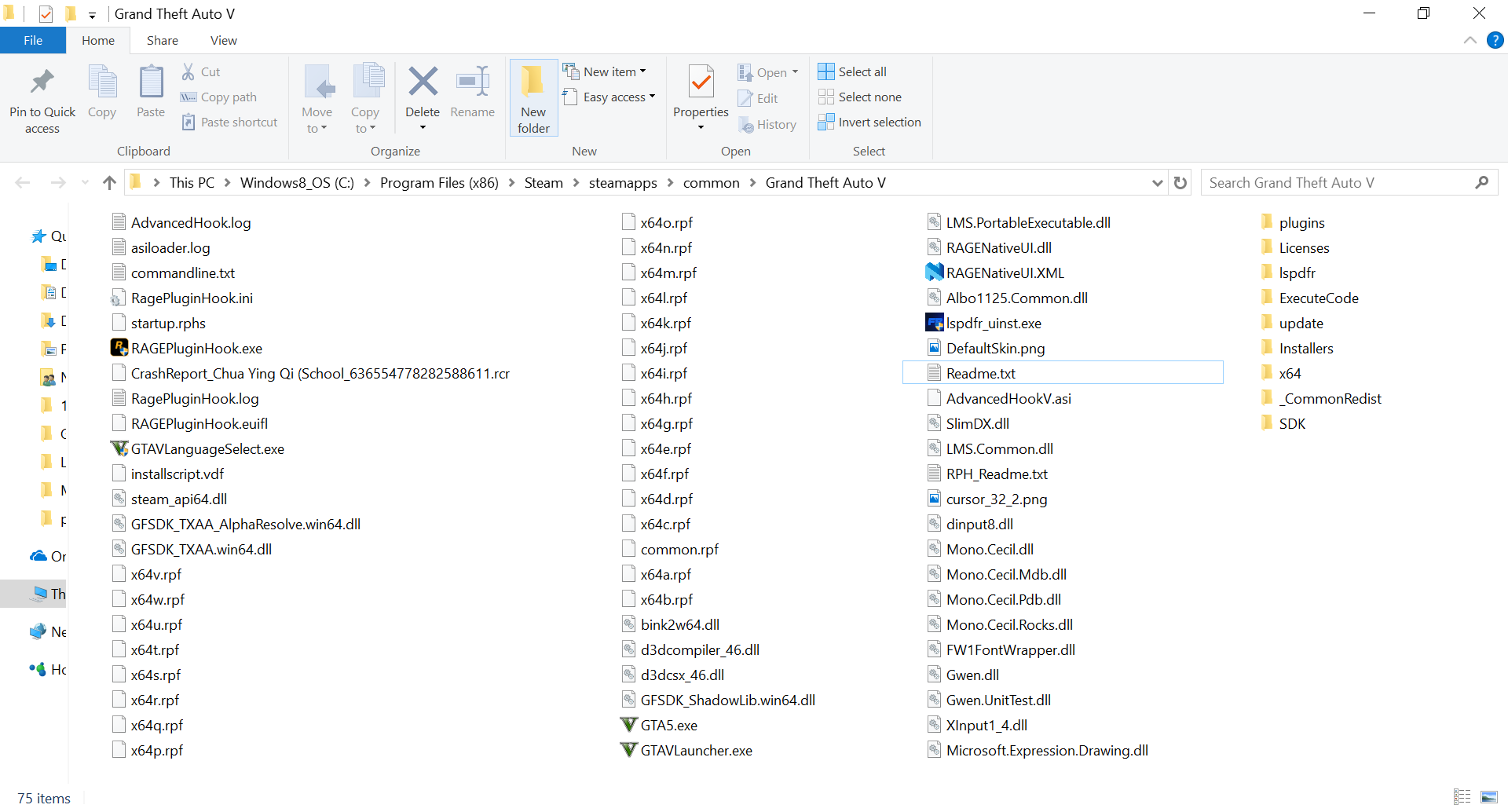The image size is (1508, 812).
Task: Navigate to steamapps in the breadcrumb
Action: [x=623, y=182]
